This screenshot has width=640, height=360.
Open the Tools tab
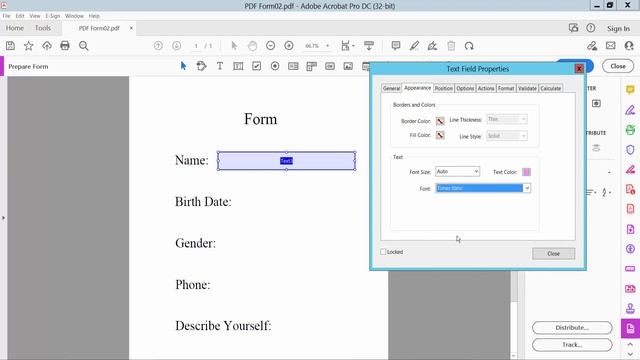coord(43,28)
